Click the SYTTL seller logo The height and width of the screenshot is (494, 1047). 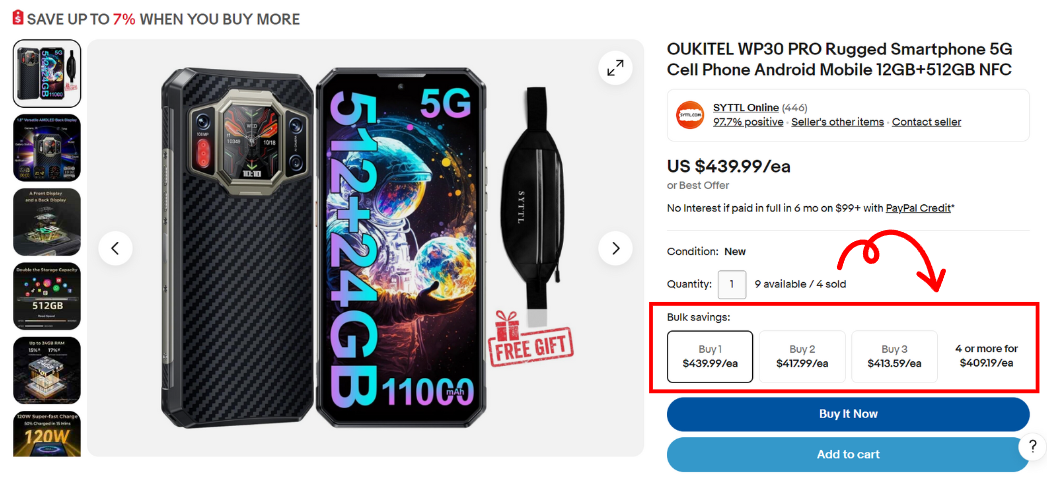[x=690, y=115]
